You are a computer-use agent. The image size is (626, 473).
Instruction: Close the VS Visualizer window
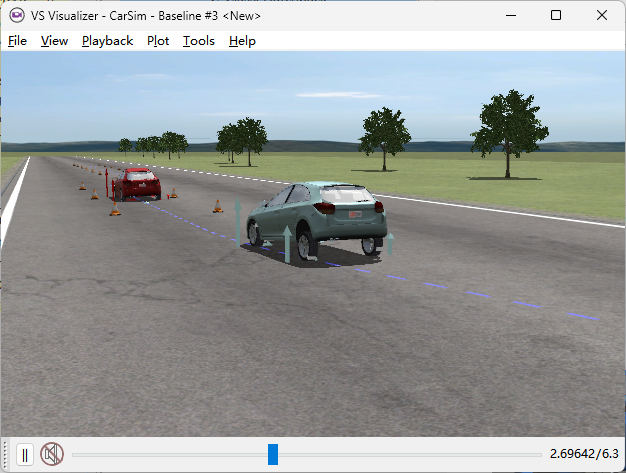coord(602,15)
